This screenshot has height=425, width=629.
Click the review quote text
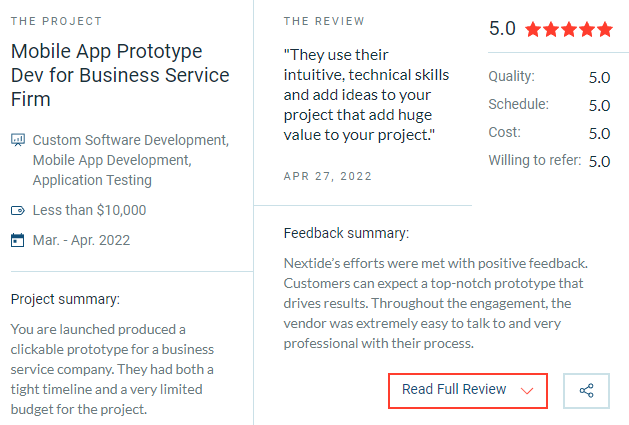(x=366, y=94)
